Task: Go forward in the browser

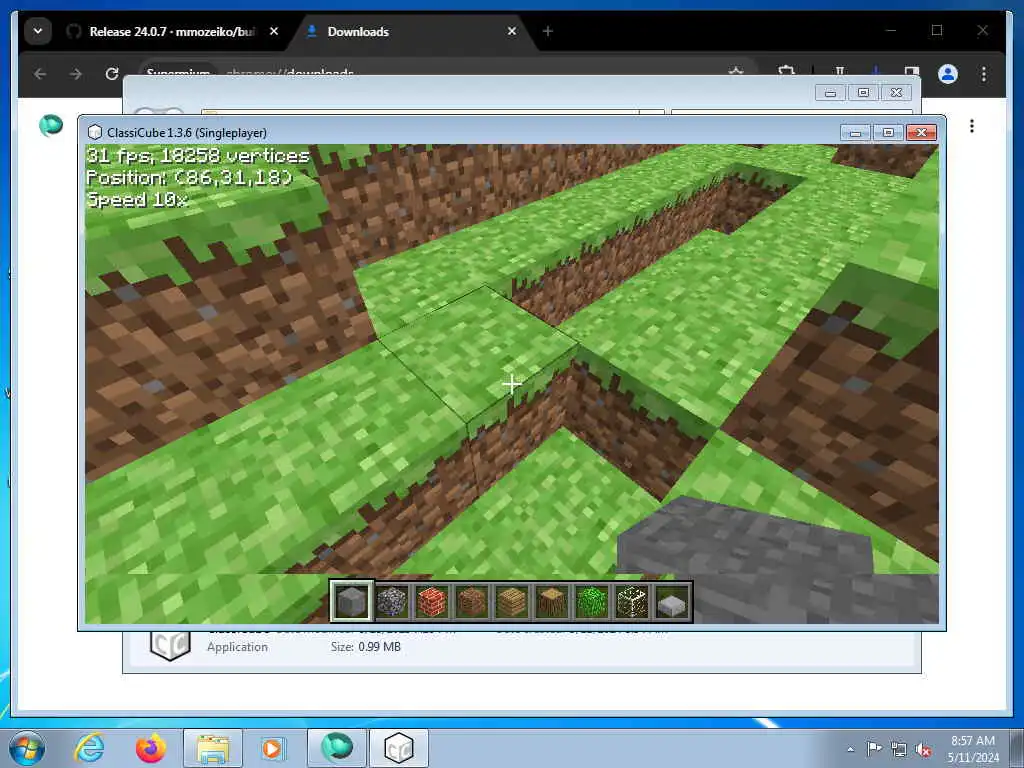Action: (76, 74)
